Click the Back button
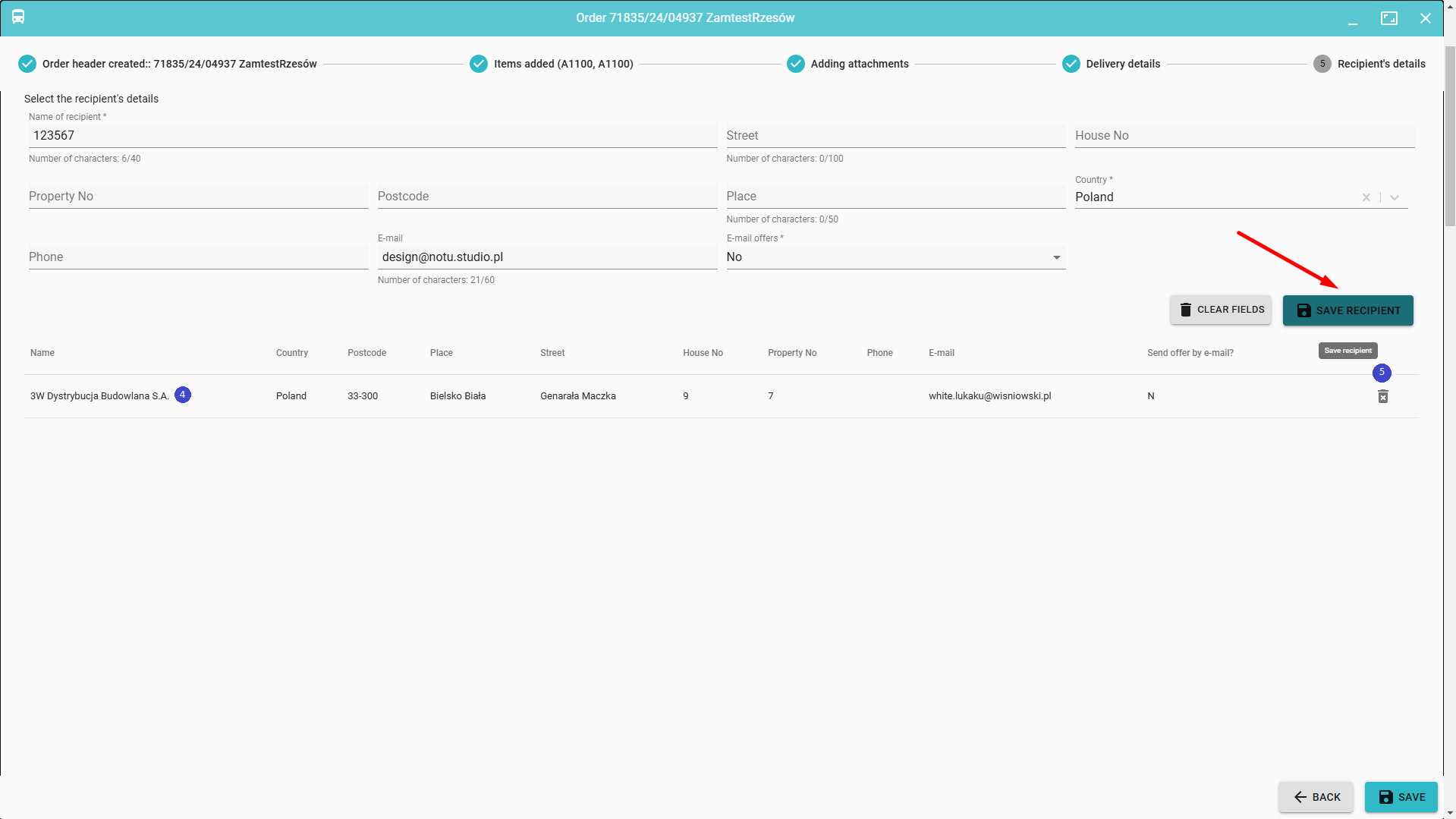The width and height of the screenshot is (1456, 819). click(1316, 797)
